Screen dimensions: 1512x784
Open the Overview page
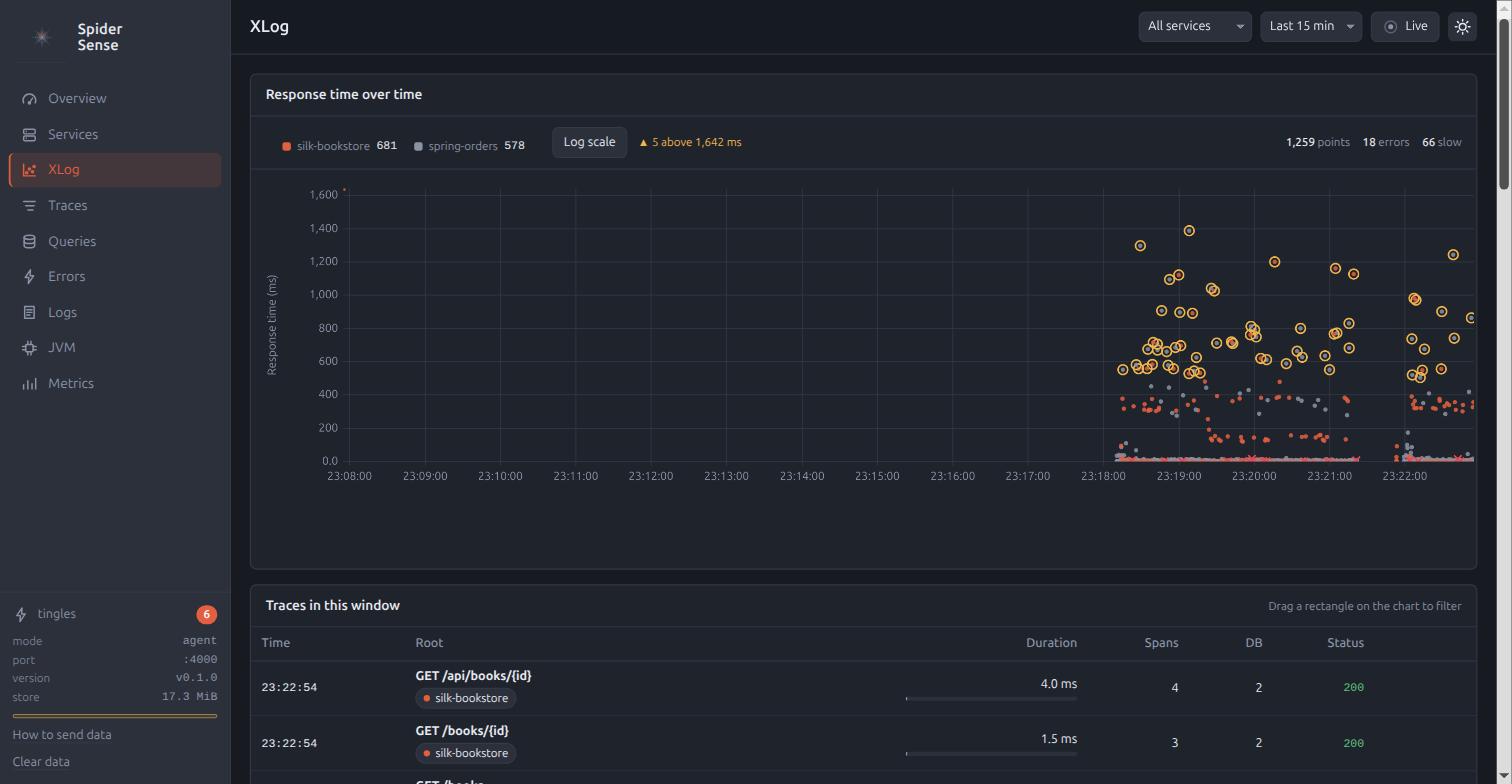point(115,98)
